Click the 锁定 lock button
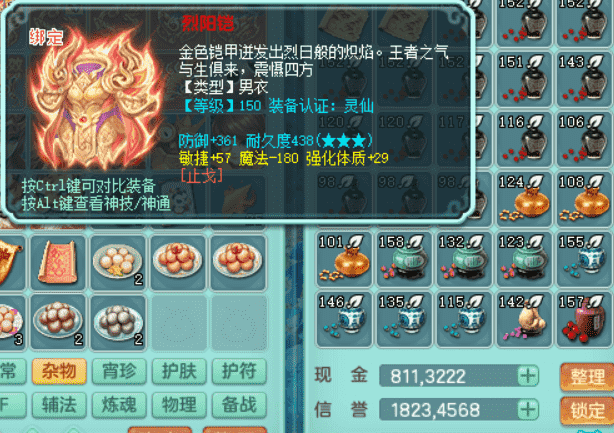 (x=587, y=410)
